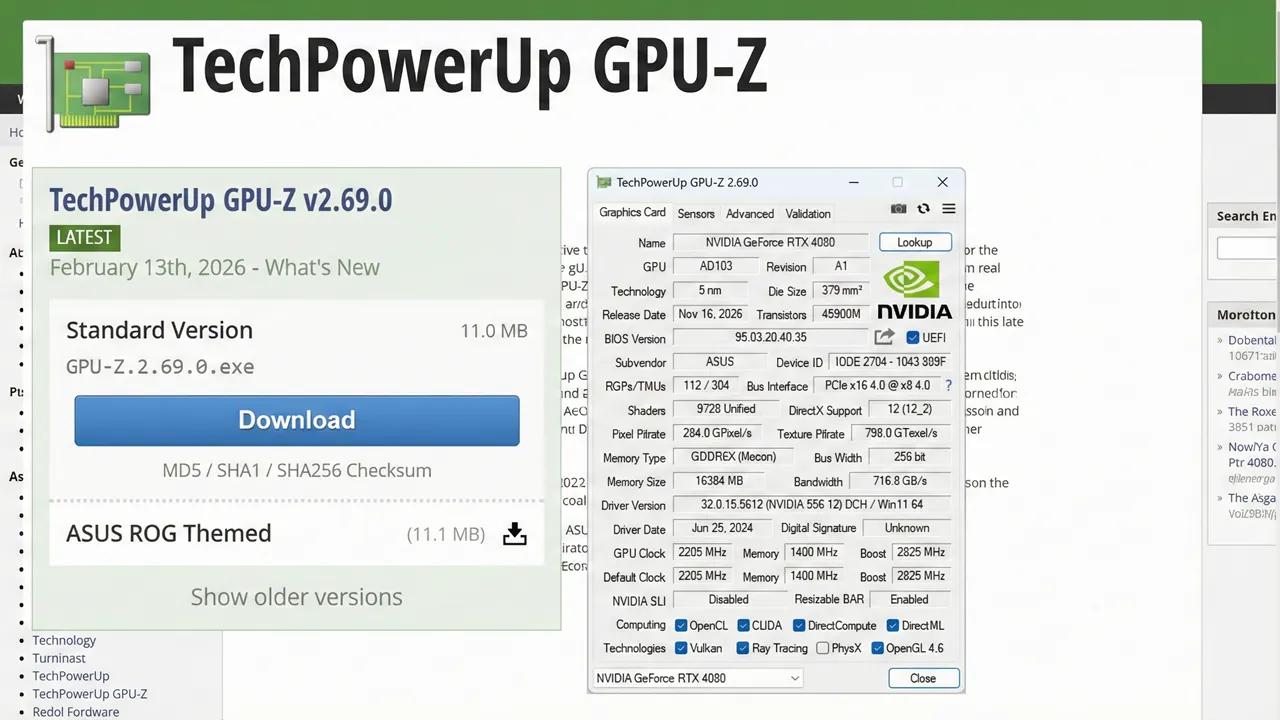Viewport: 1280px width, 720px height.
Task: Click the Bandwidth 716.8 GB/s value
Action: [x=900, y=481]
